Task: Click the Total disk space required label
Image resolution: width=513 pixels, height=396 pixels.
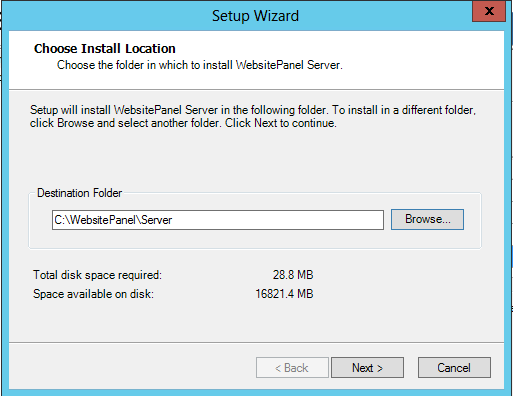Action: tap(97, 275)
